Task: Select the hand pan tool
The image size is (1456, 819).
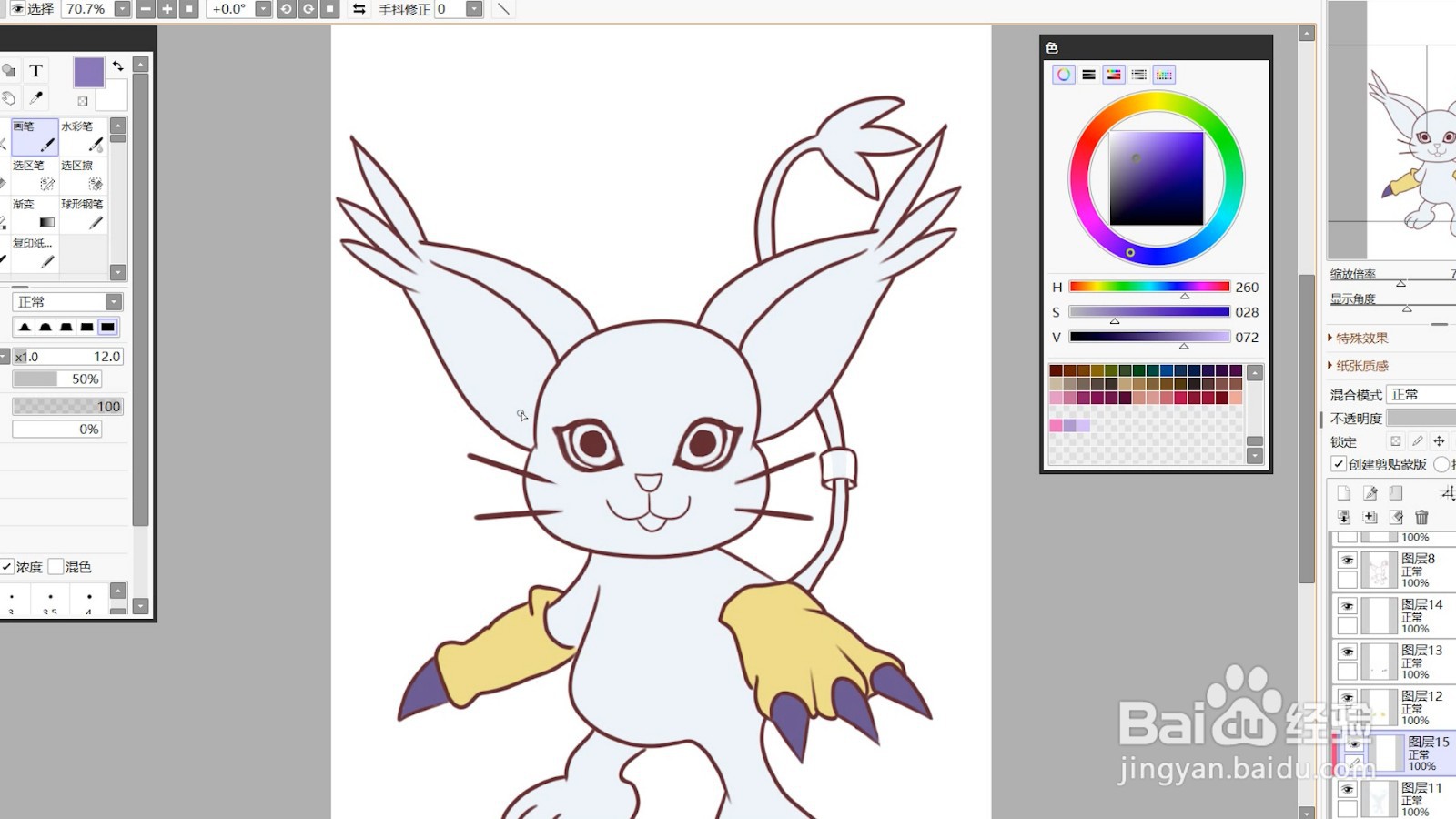Action: (8, 97)
